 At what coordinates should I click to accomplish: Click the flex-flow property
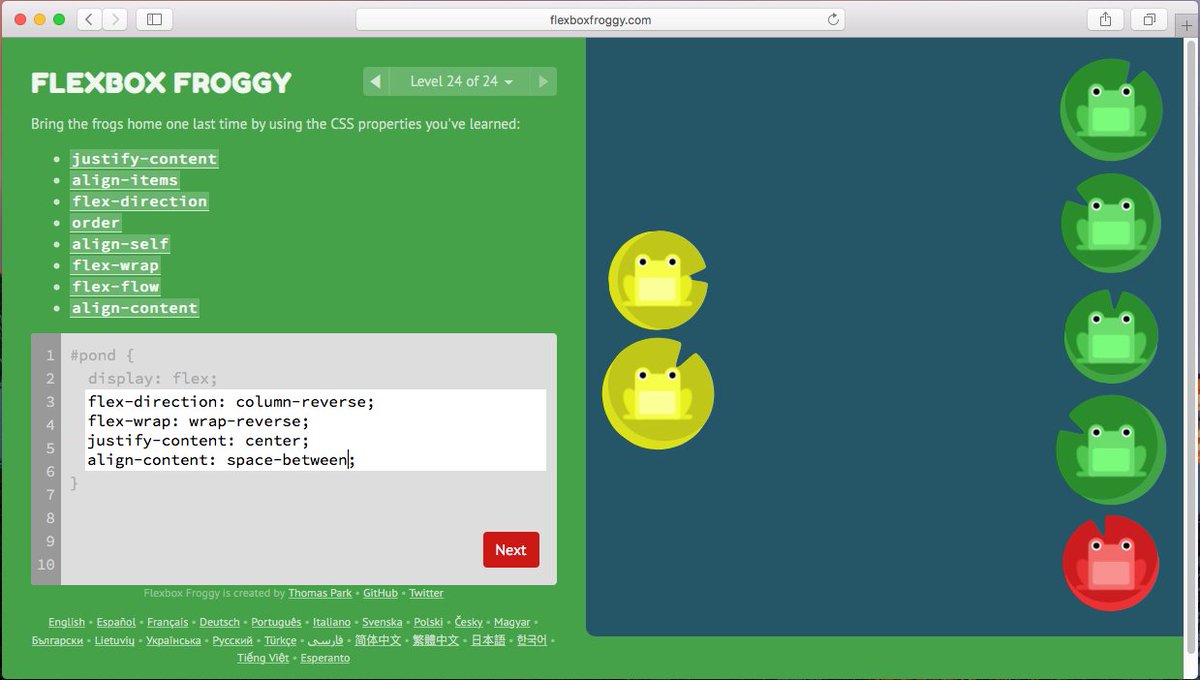tap(115, 286)
